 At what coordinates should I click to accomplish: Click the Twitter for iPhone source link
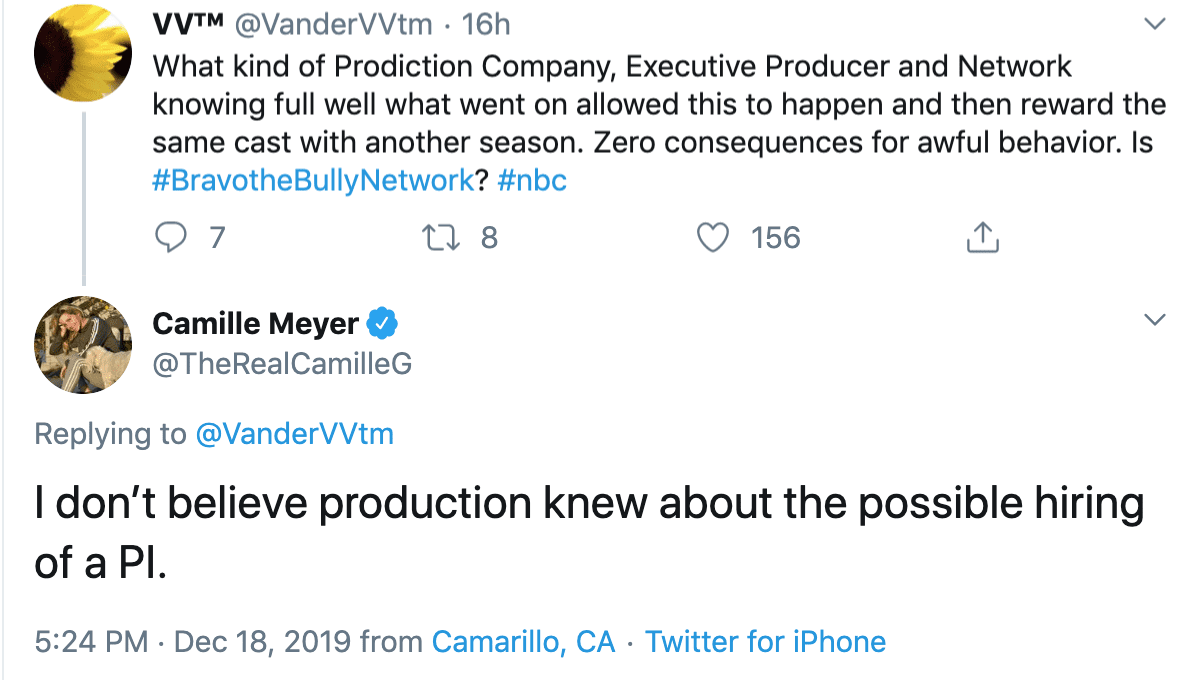click(765, 641)
